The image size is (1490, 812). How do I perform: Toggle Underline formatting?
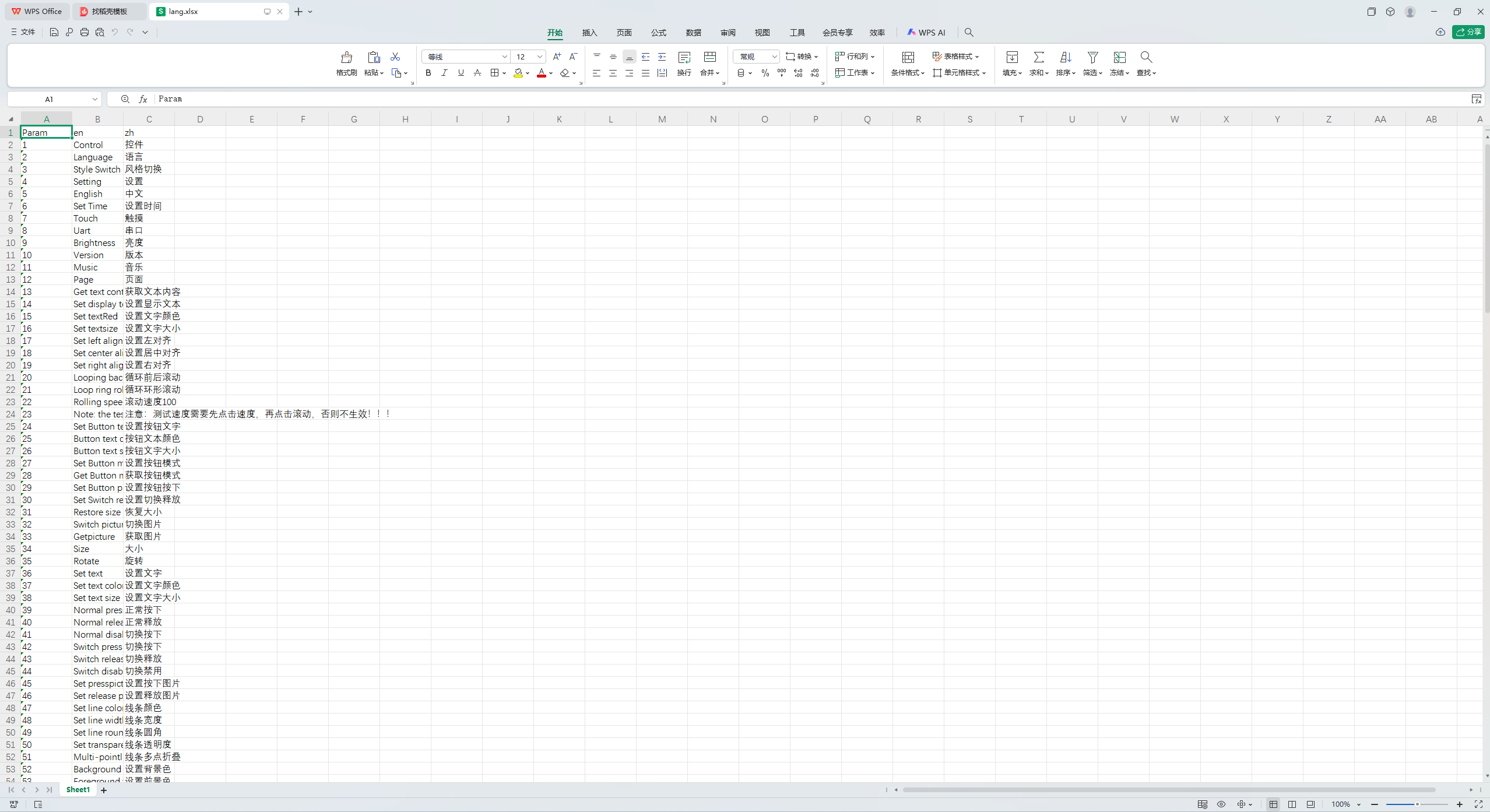tap(461, 73)
